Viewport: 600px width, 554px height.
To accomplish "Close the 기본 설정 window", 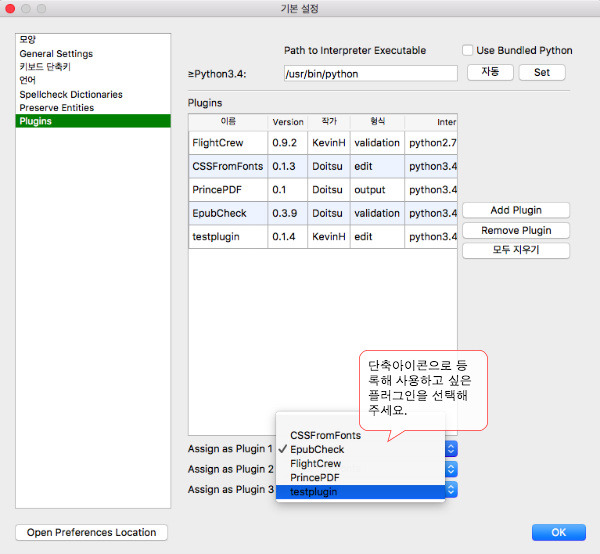I will tap(10, 8).
